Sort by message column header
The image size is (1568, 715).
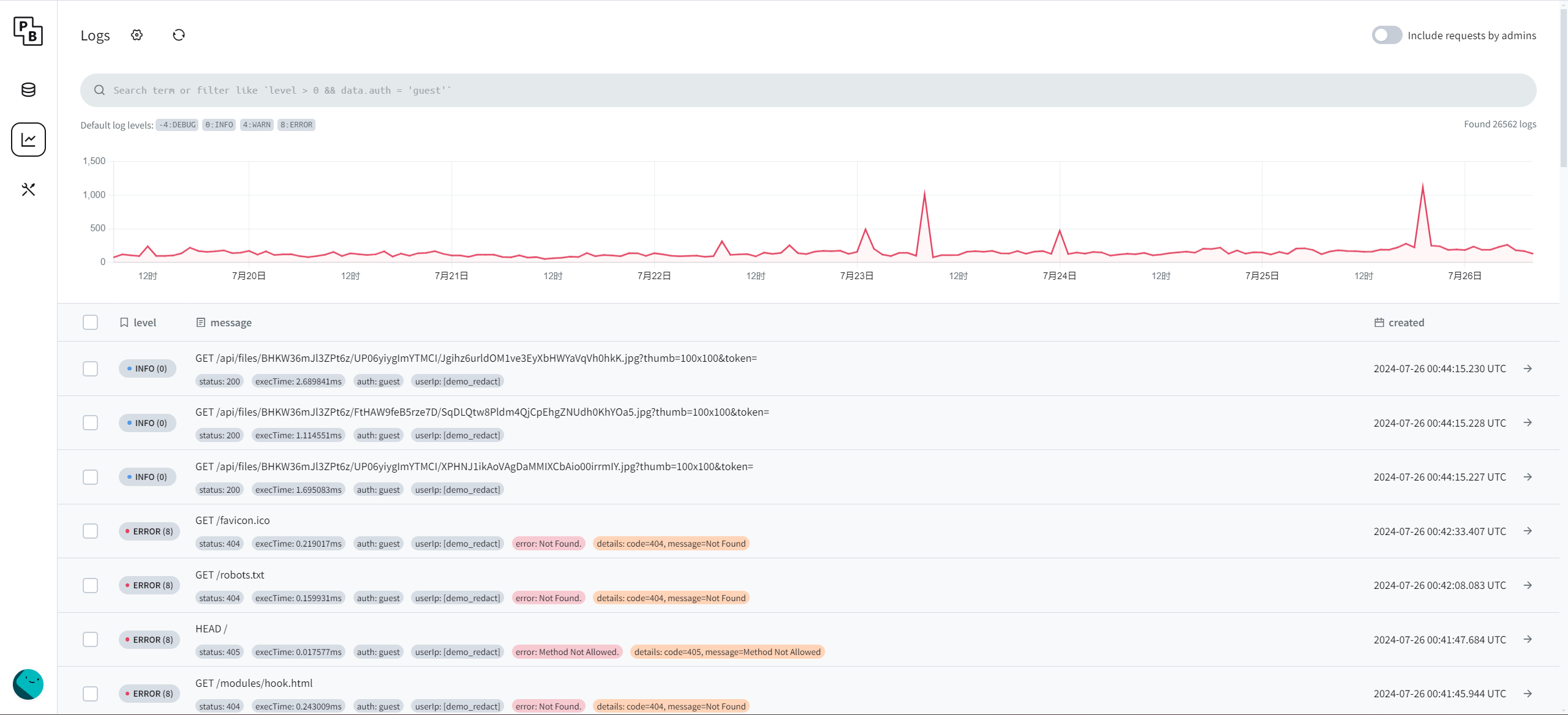(224, 323)
